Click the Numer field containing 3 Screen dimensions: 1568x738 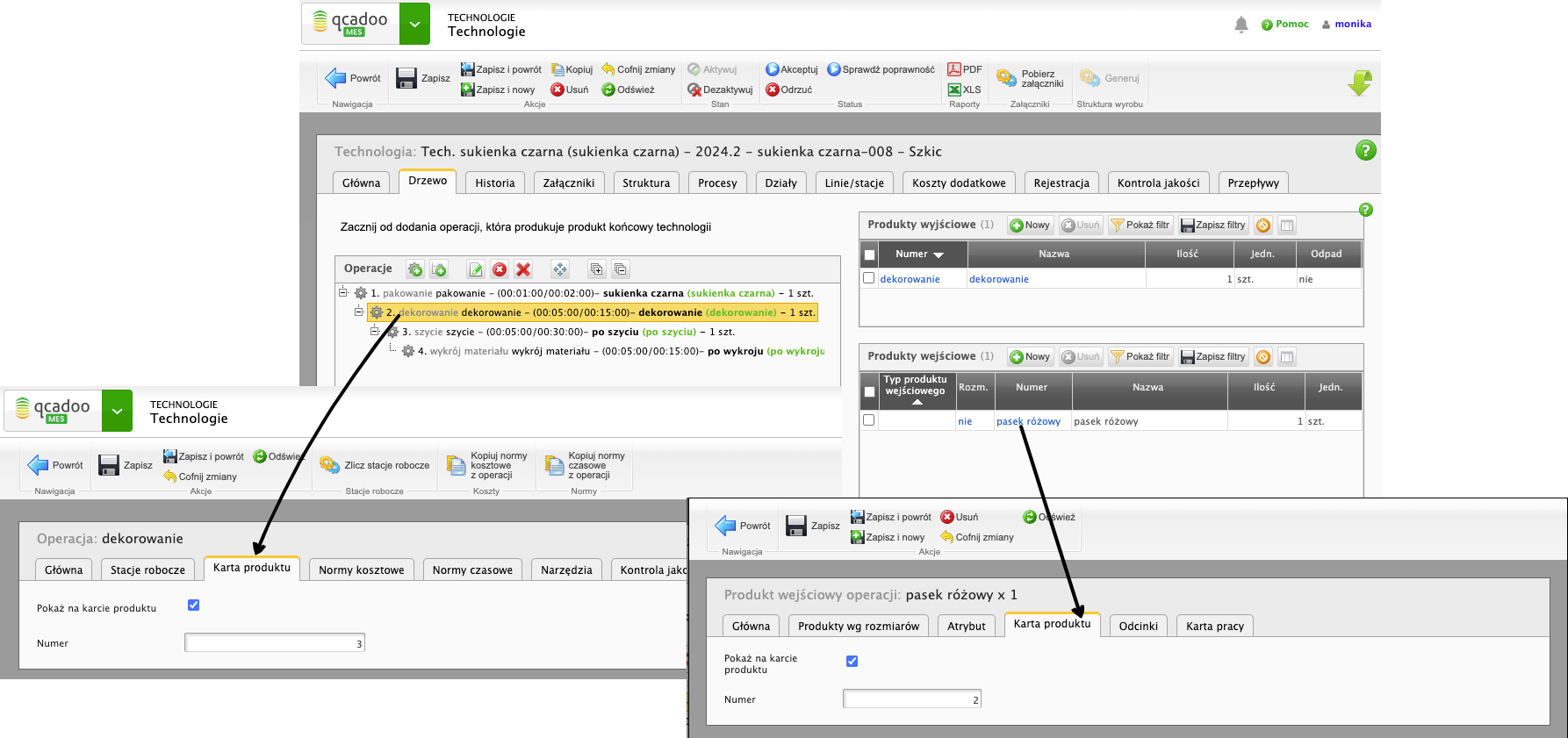[274, 643]
